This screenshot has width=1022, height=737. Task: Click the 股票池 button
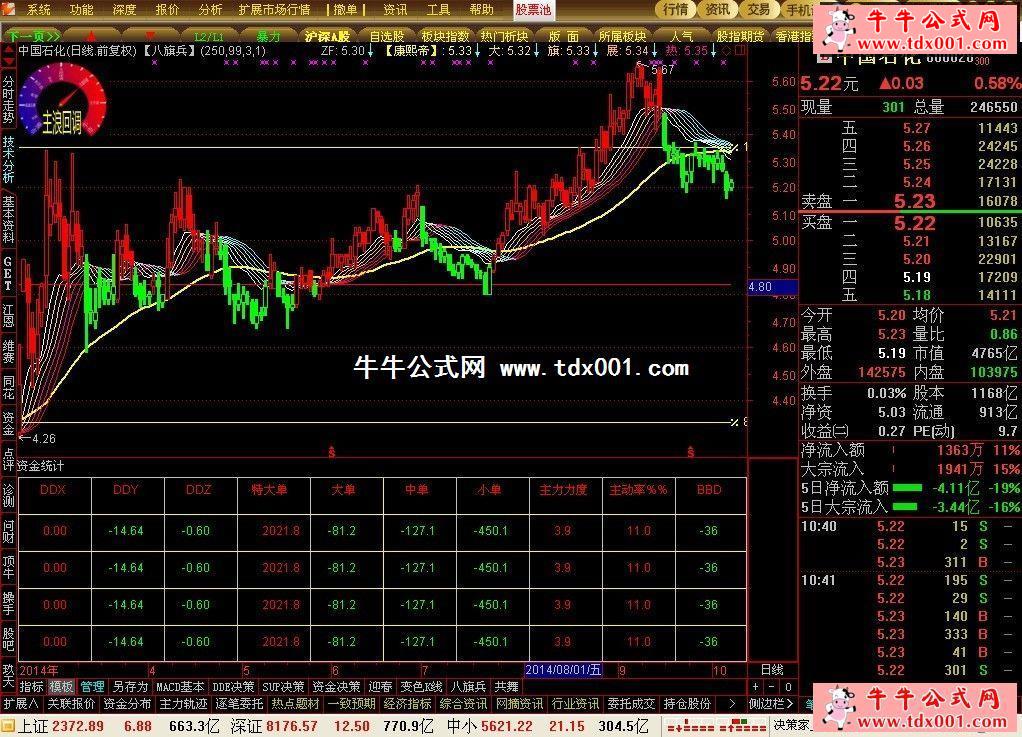point(533,9)
